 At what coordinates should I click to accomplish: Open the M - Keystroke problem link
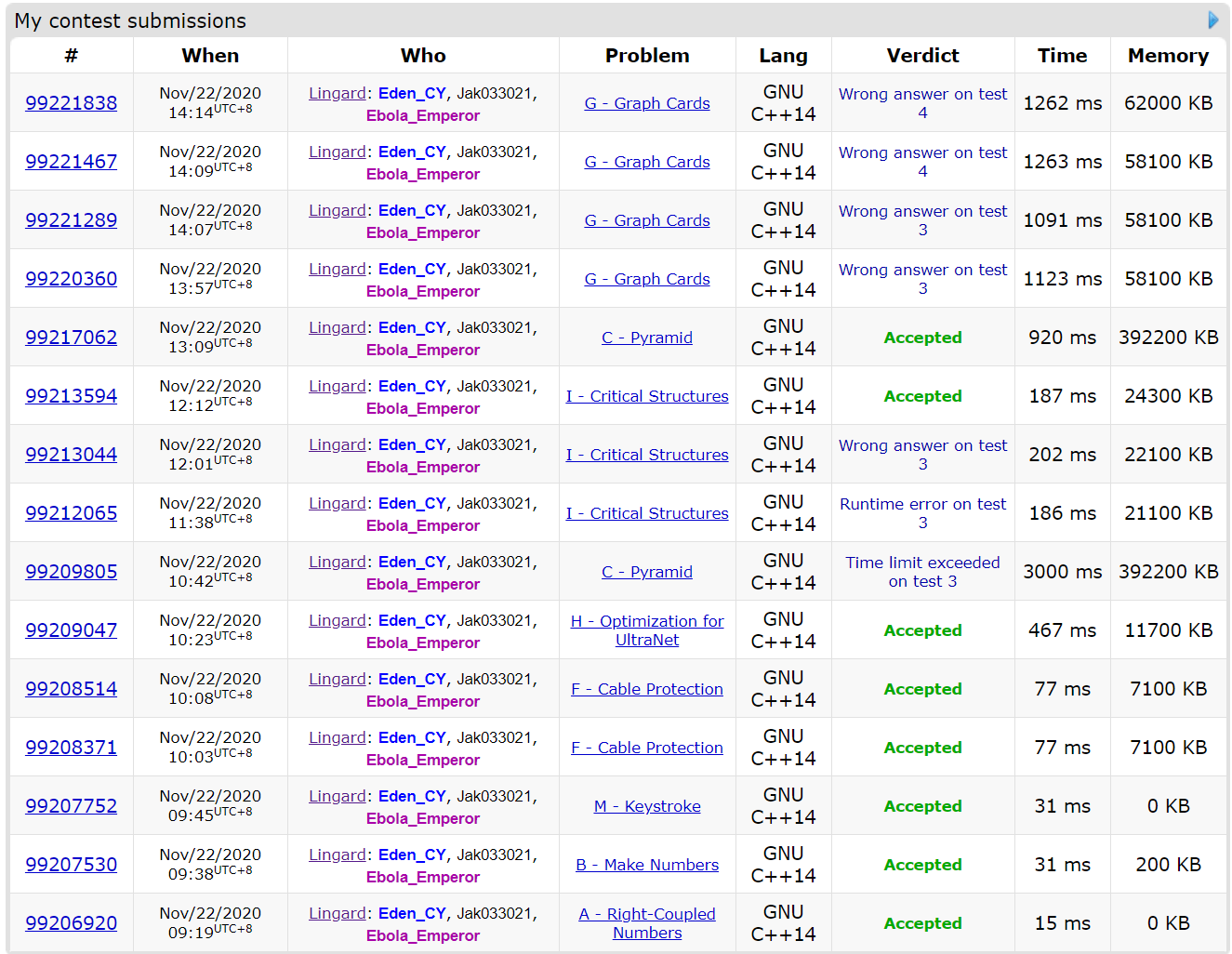(647, 806)
